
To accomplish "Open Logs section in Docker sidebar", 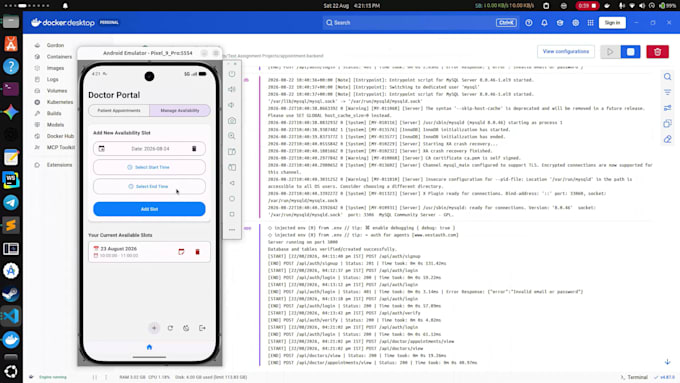I will (52, 79).
